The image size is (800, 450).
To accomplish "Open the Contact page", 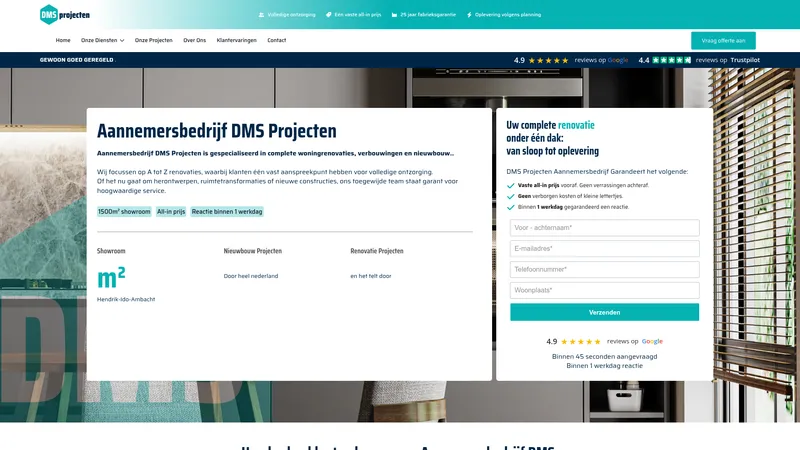I will (277, 40).
